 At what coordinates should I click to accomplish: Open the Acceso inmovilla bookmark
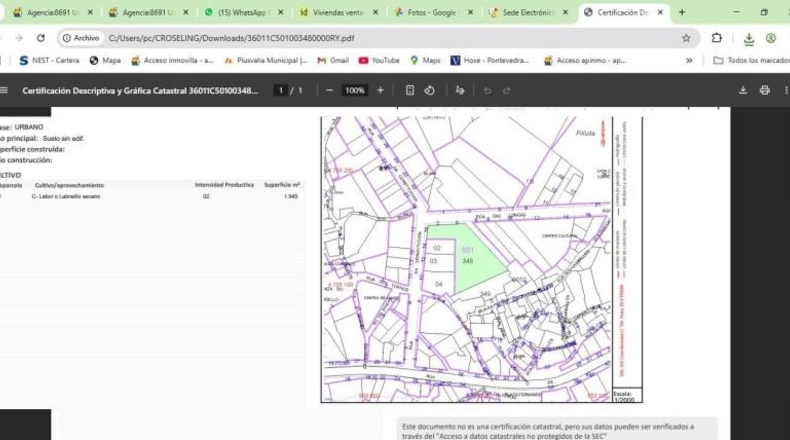172,60
